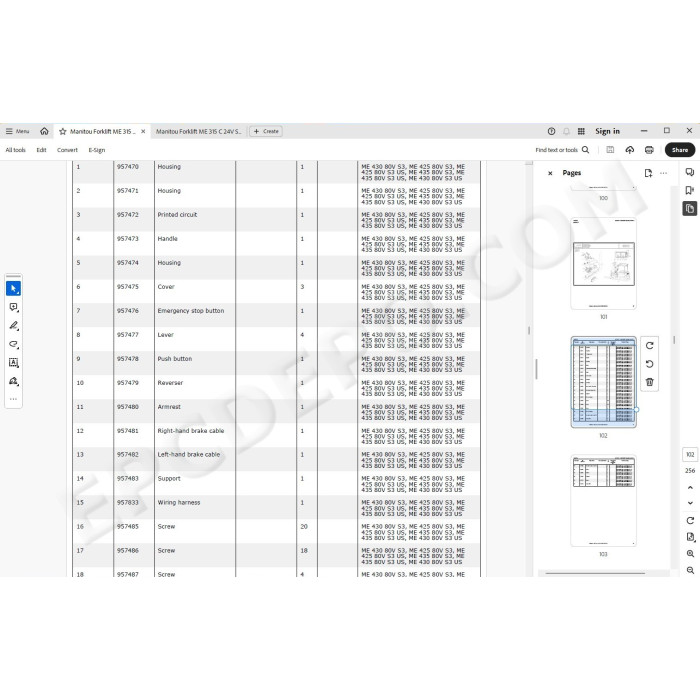Image resolution: width=700 pixels, height=700 pixels.
Task: Select the Sign stamp tool
Action: (x=13, y=381)
